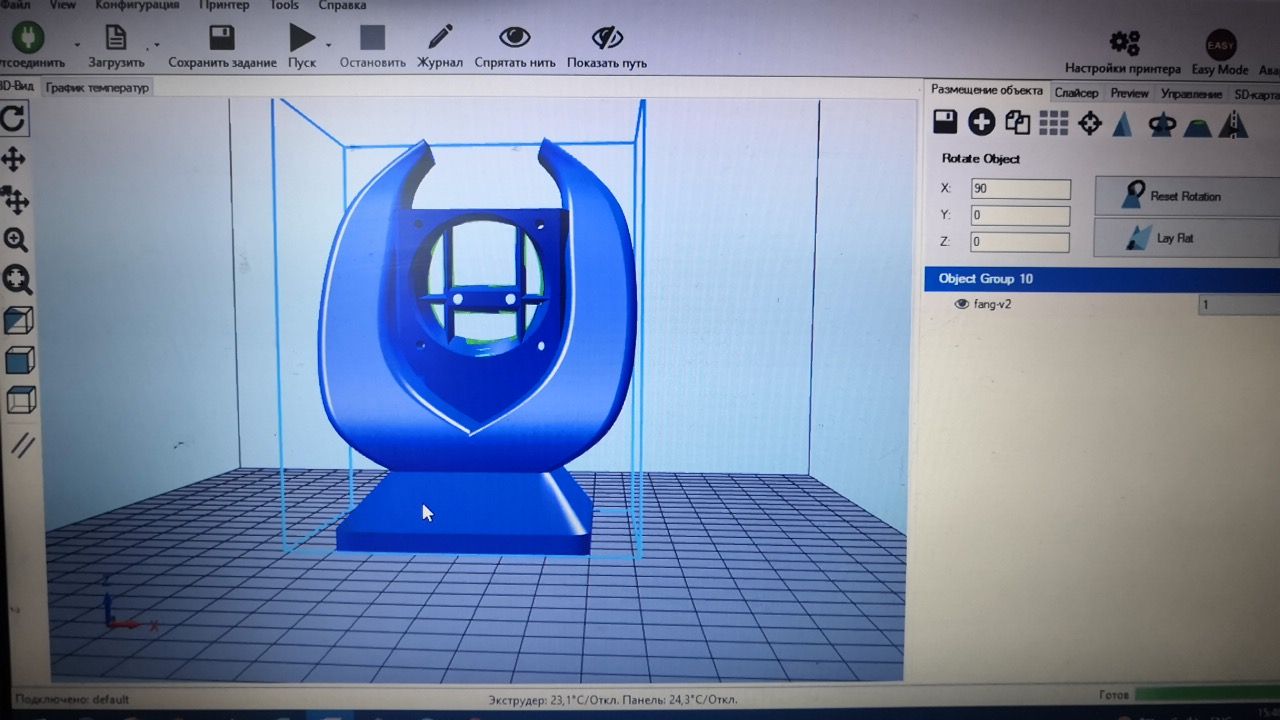The width and height of the screenshot is (1280, 720).
Task: Select the move viewpoint four-arrow tool
Action: pyautogui.click(x=14, y=159)
